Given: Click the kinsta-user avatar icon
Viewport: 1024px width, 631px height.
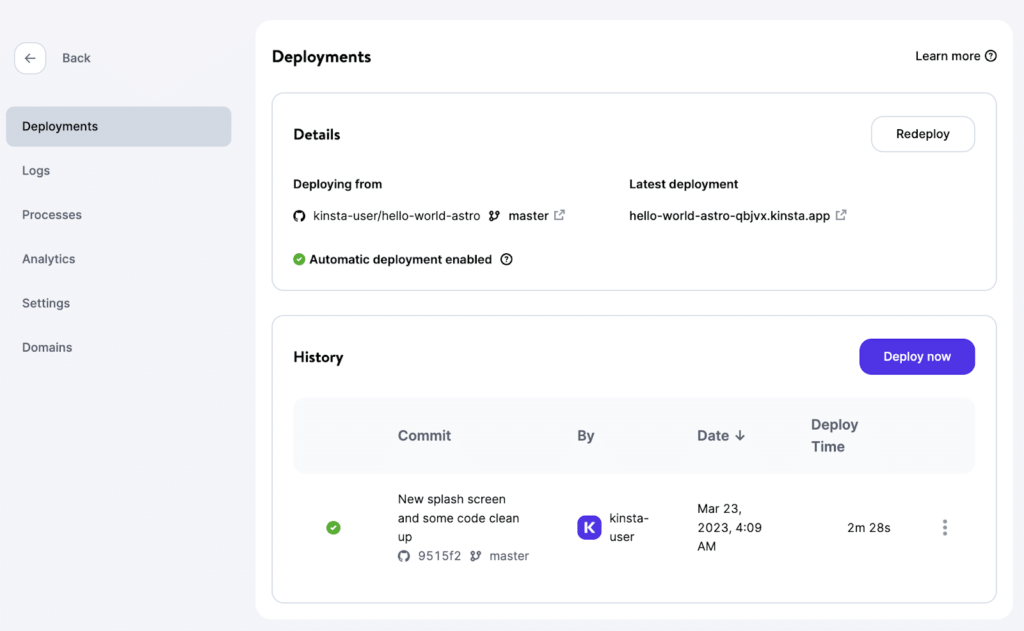Looking at the screenshot, I should 589,527.
